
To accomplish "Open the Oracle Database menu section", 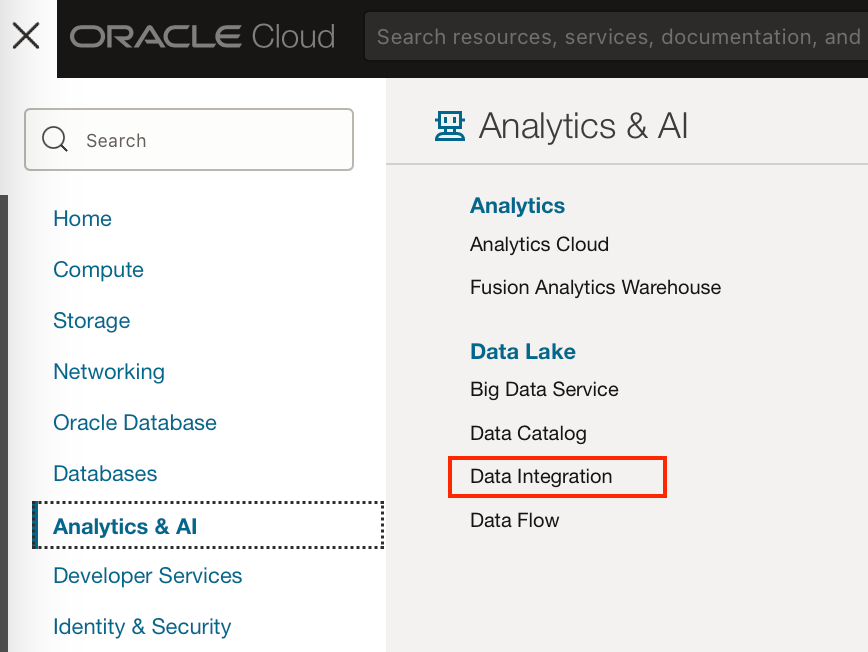I will tap(135, 423).
